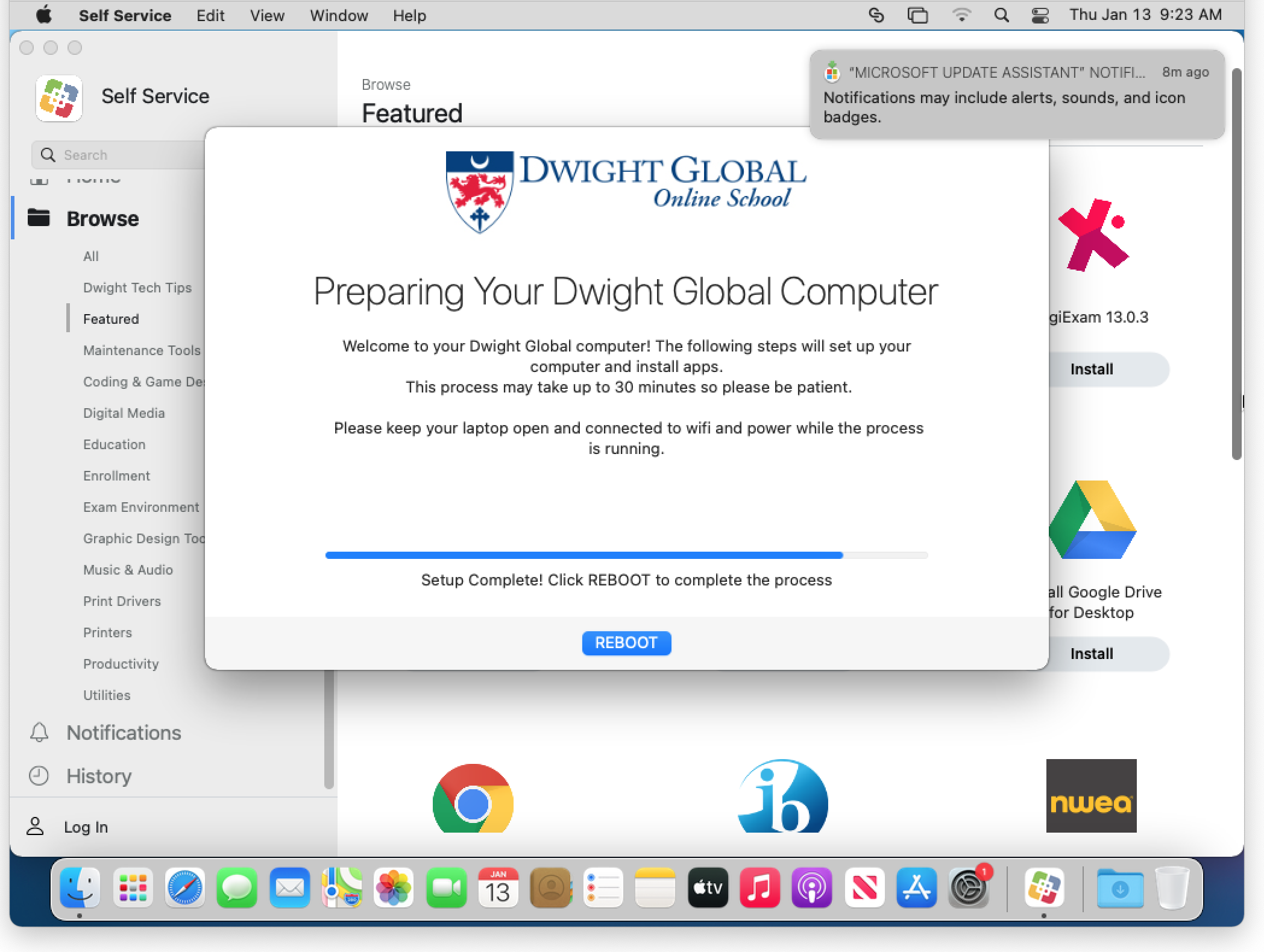Click Install for Examplify exam app
The height and width of the screenshot is (952, 1264).
click(1092, 369)
